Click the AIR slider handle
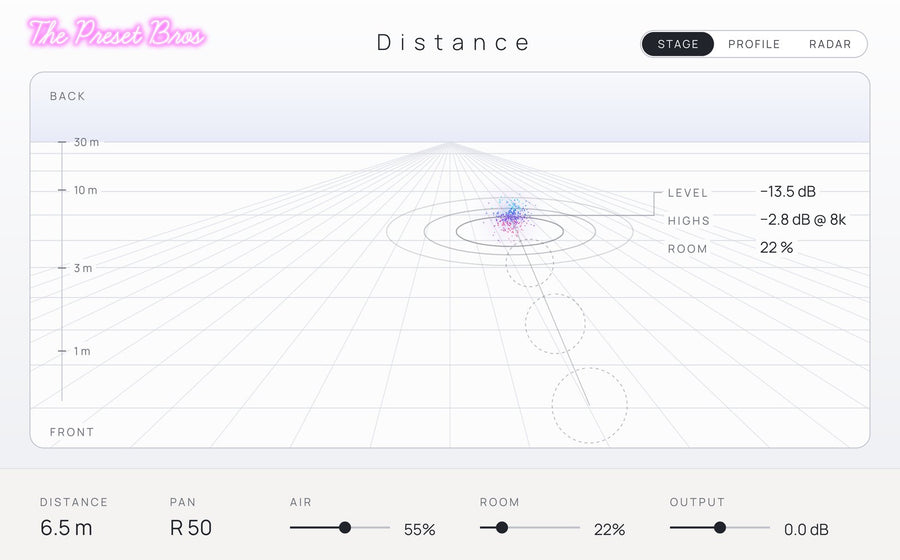 (x=345, y=527)
